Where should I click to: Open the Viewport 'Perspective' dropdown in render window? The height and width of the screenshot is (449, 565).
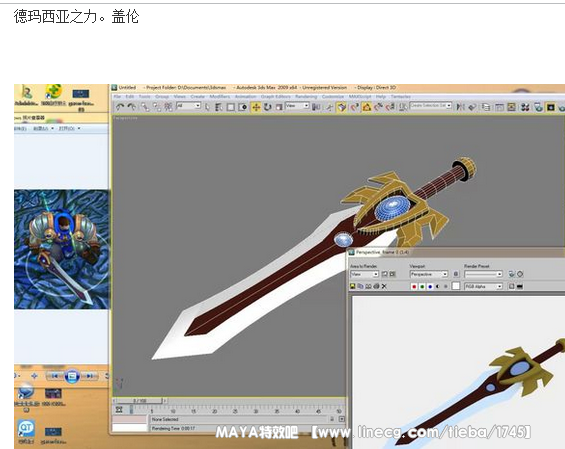click(428, 274)
